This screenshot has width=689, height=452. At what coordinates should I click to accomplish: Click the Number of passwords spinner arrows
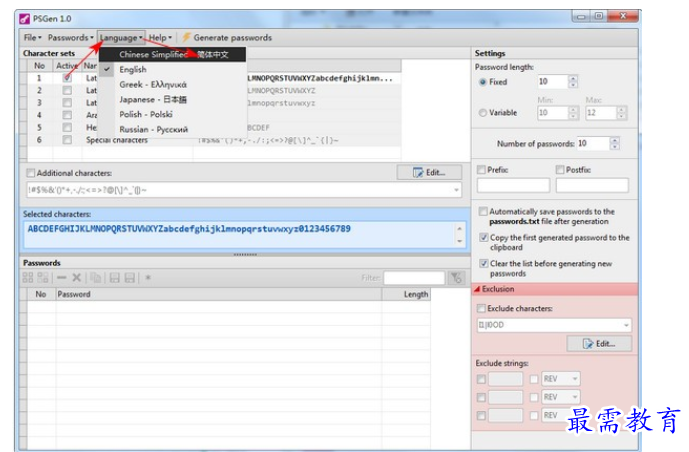615,144
